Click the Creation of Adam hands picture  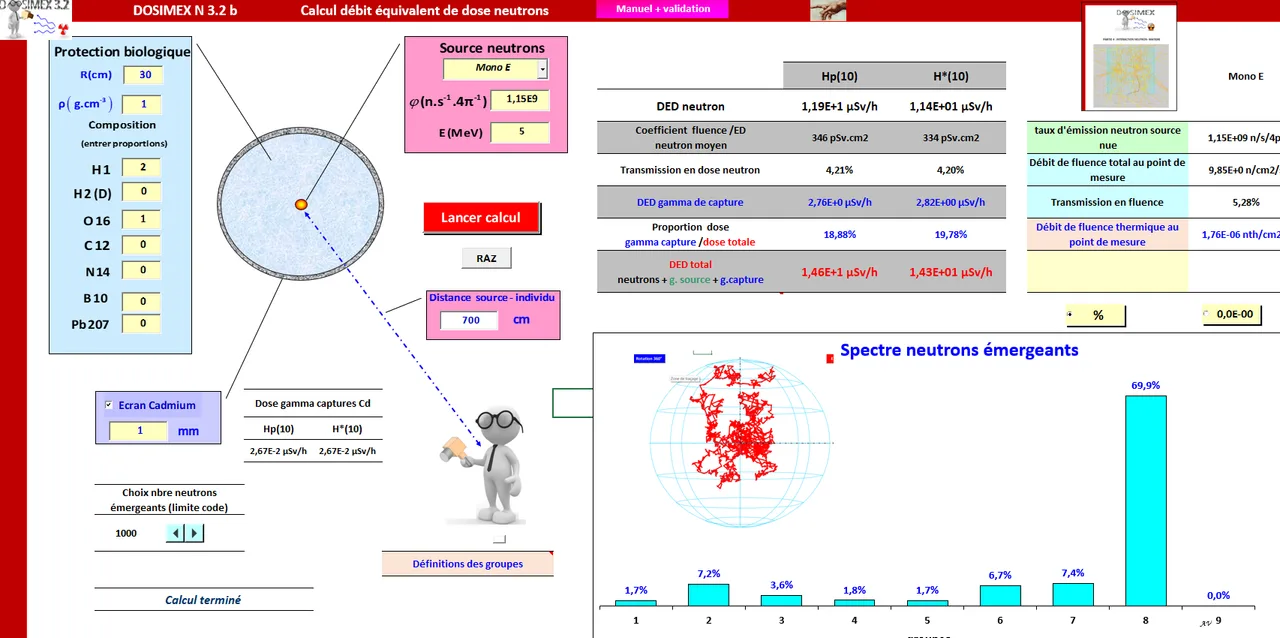click(x=829, y=10)
